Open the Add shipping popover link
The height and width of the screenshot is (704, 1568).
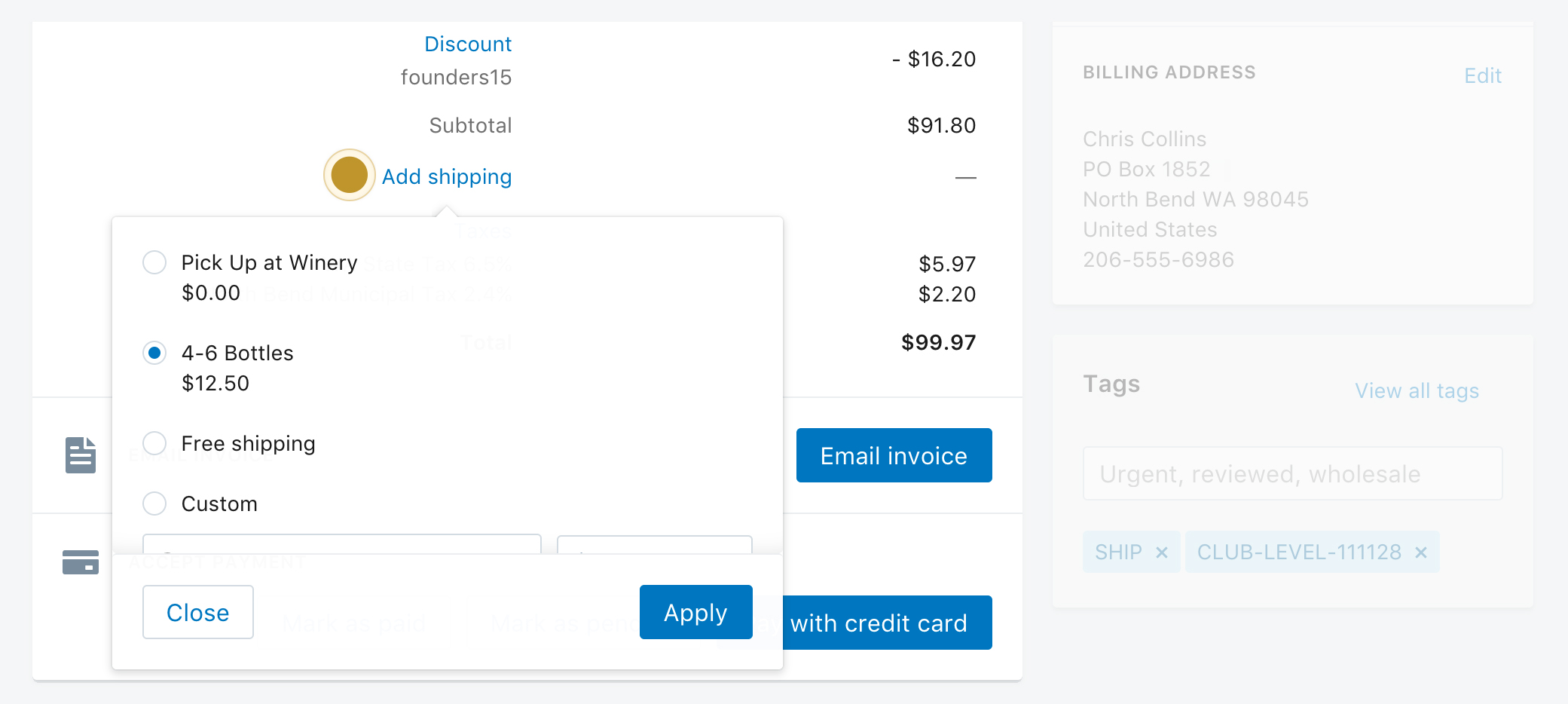(447, 176)
